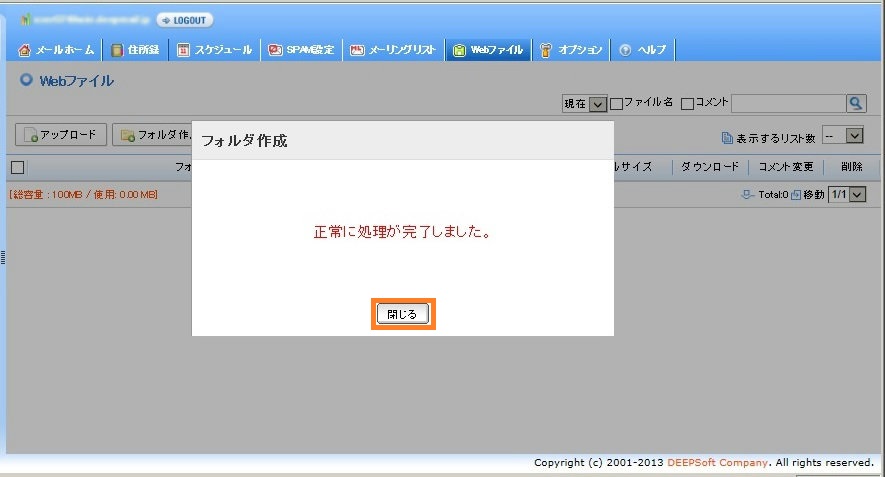Click the メーリングリスト tab icon

356,49
